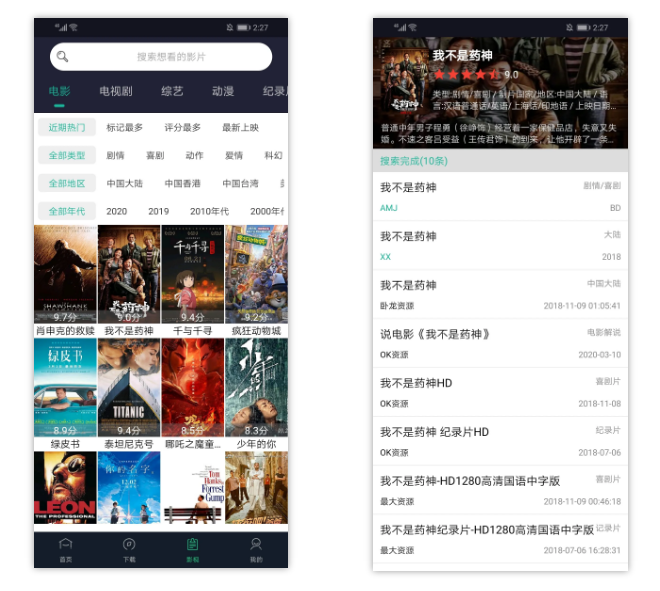This screenshot has width=660, height=591.
Task: Click the 电影解说 category label
Action: pos(604,332)
